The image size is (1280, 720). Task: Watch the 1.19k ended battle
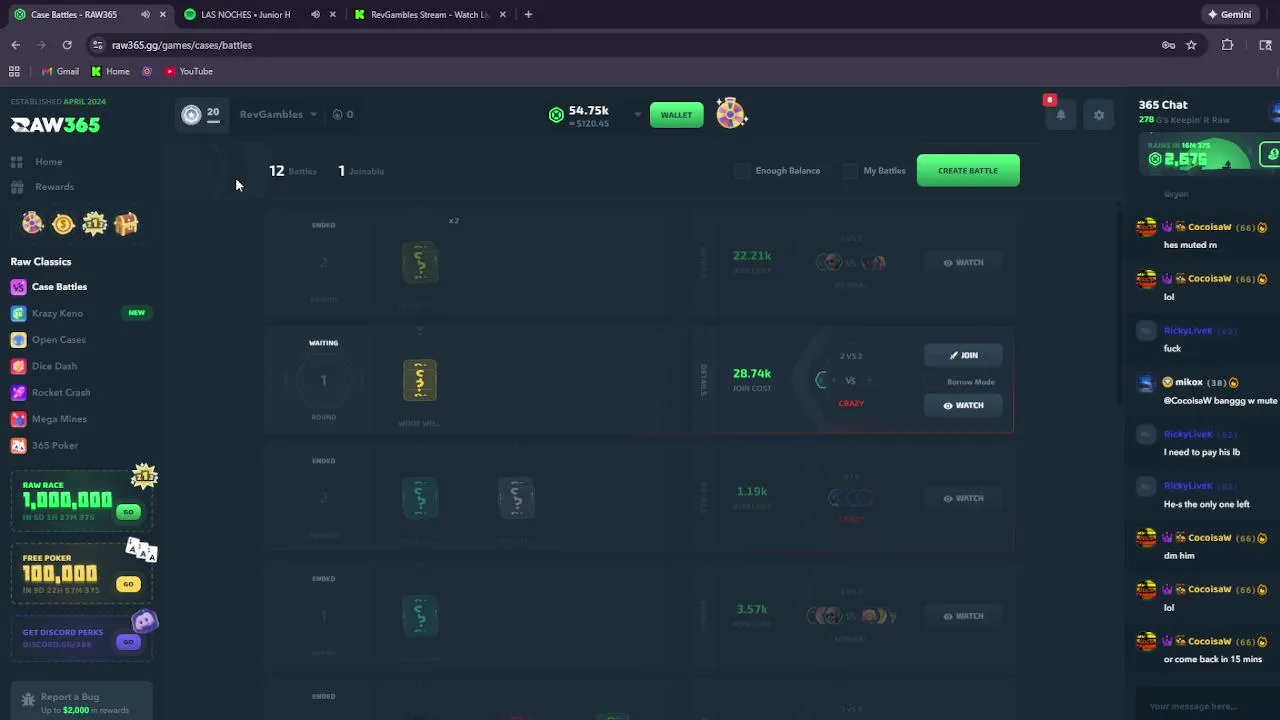tap(963, 498)
